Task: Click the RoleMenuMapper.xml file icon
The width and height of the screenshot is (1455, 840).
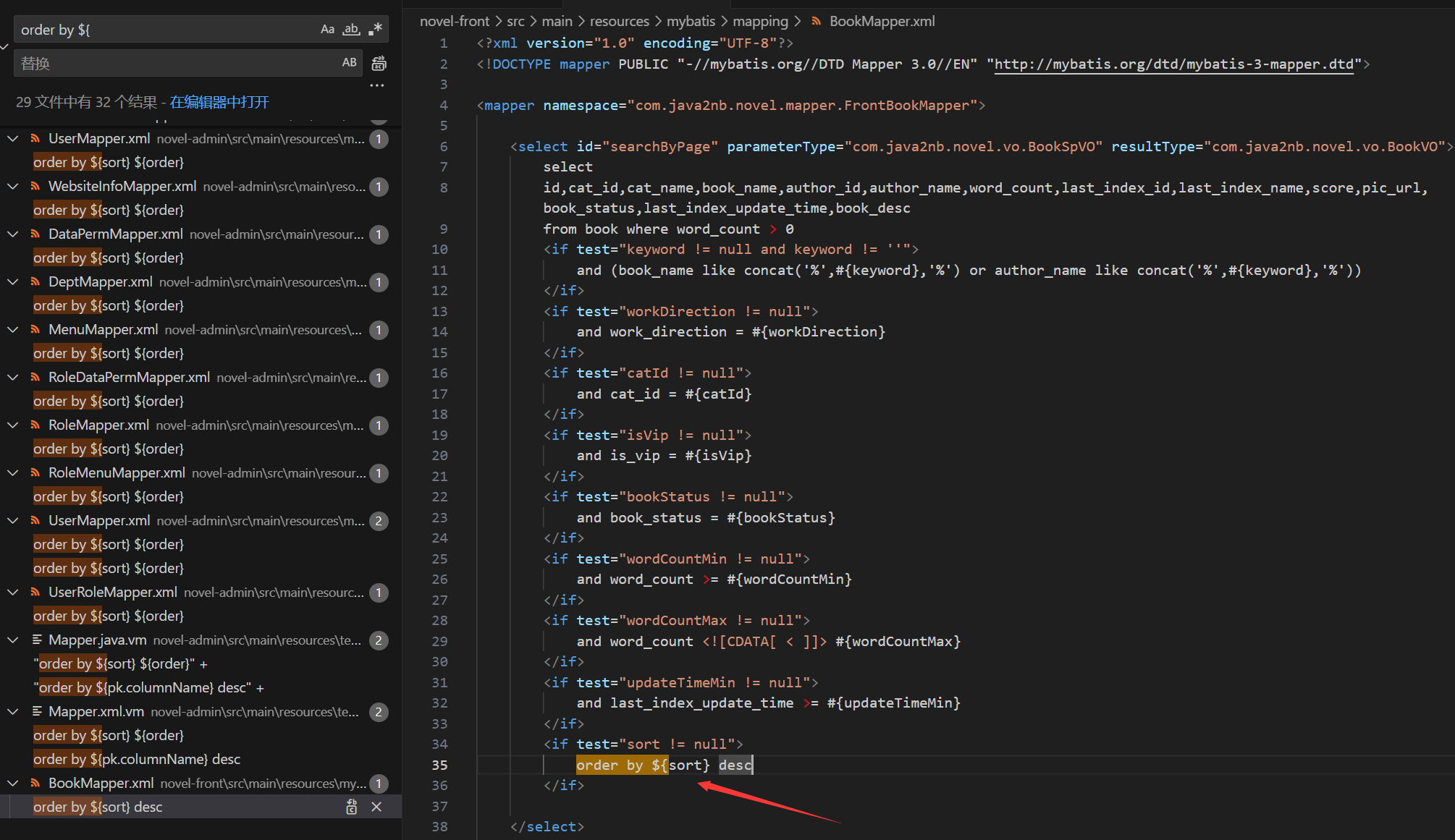Action: (35, 472)
